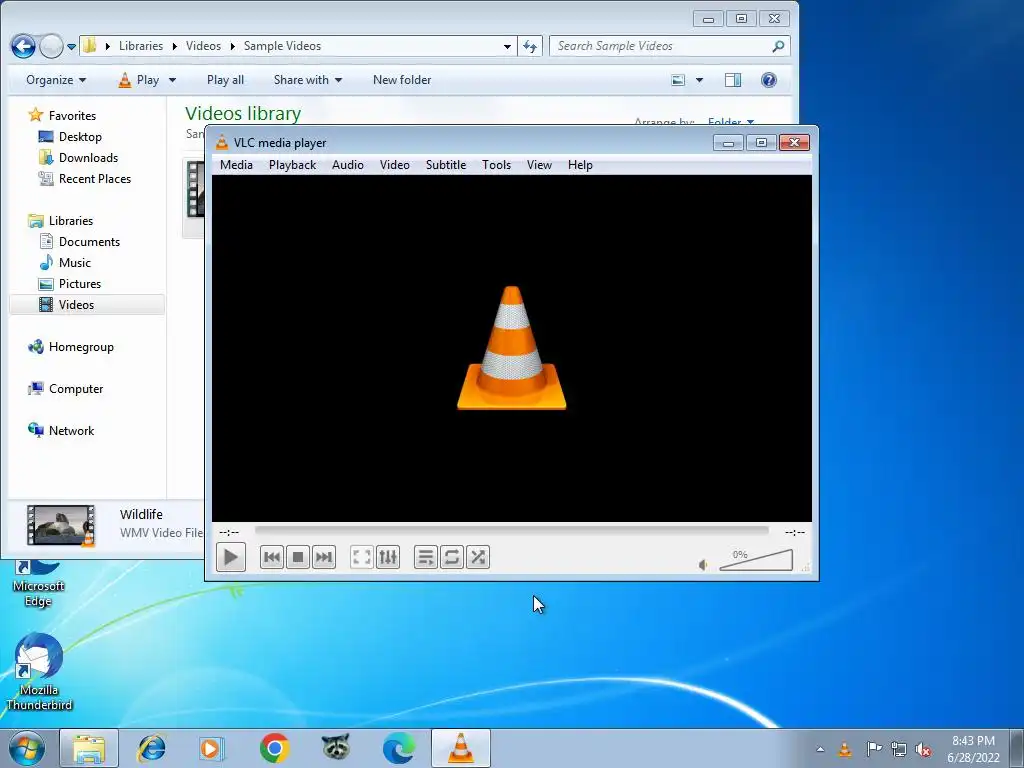Click the Search Sample Videos field

(x=669, y=46)
